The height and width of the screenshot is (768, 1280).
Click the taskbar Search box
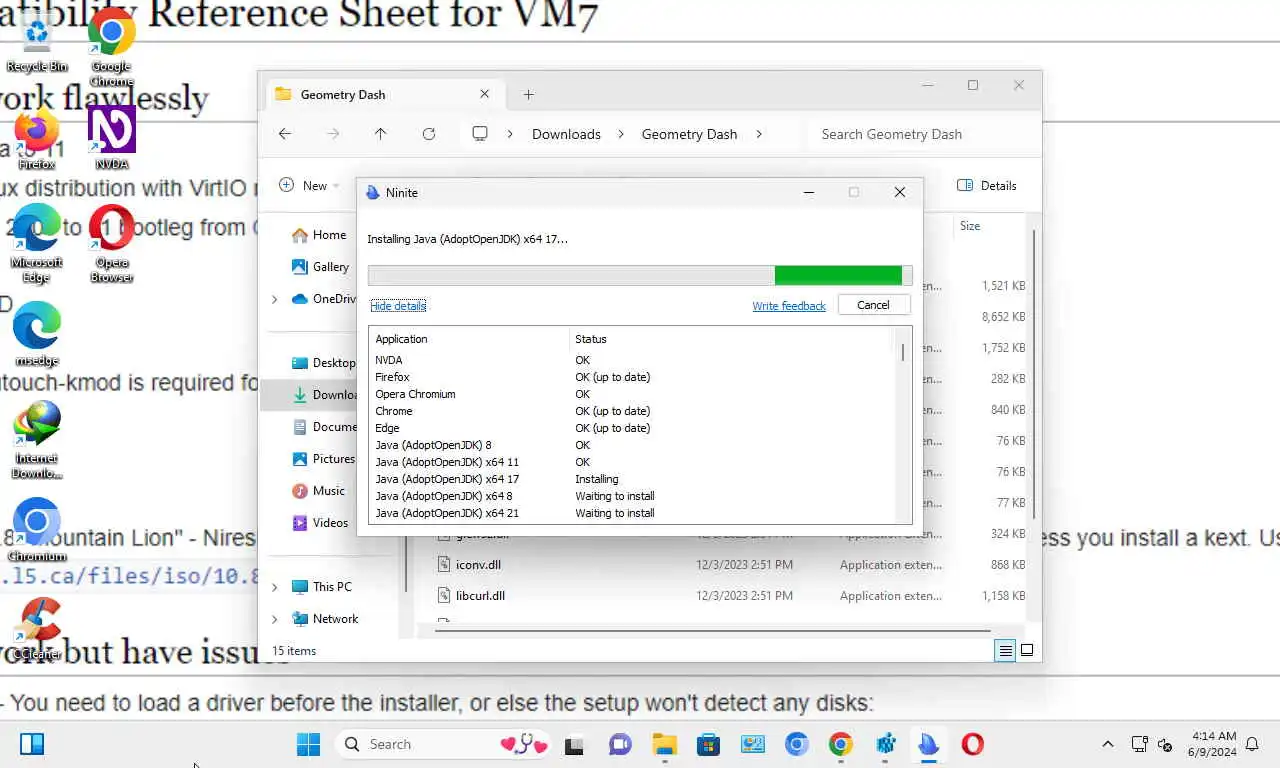click(444, 744)
